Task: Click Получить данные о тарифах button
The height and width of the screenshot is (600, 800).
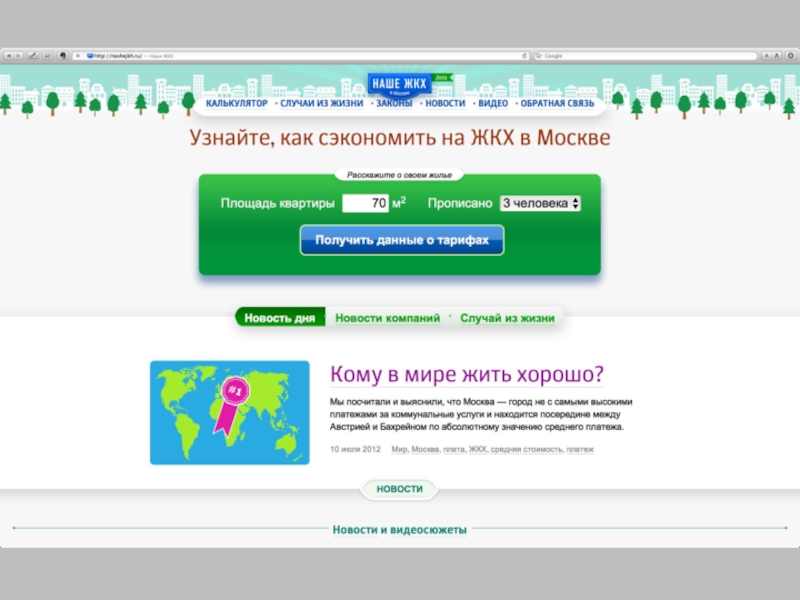Action: 402,240
